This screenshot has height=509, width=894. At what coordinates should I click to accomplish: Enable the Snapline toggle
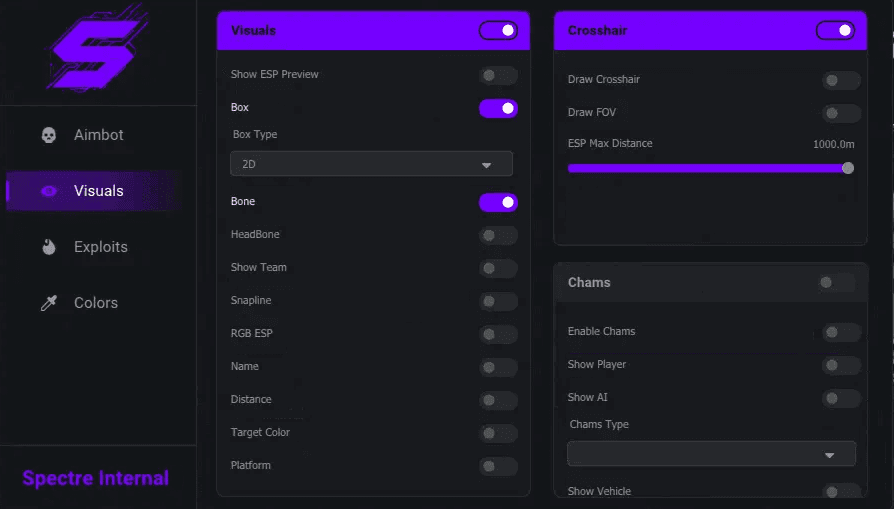click(498, 301)
